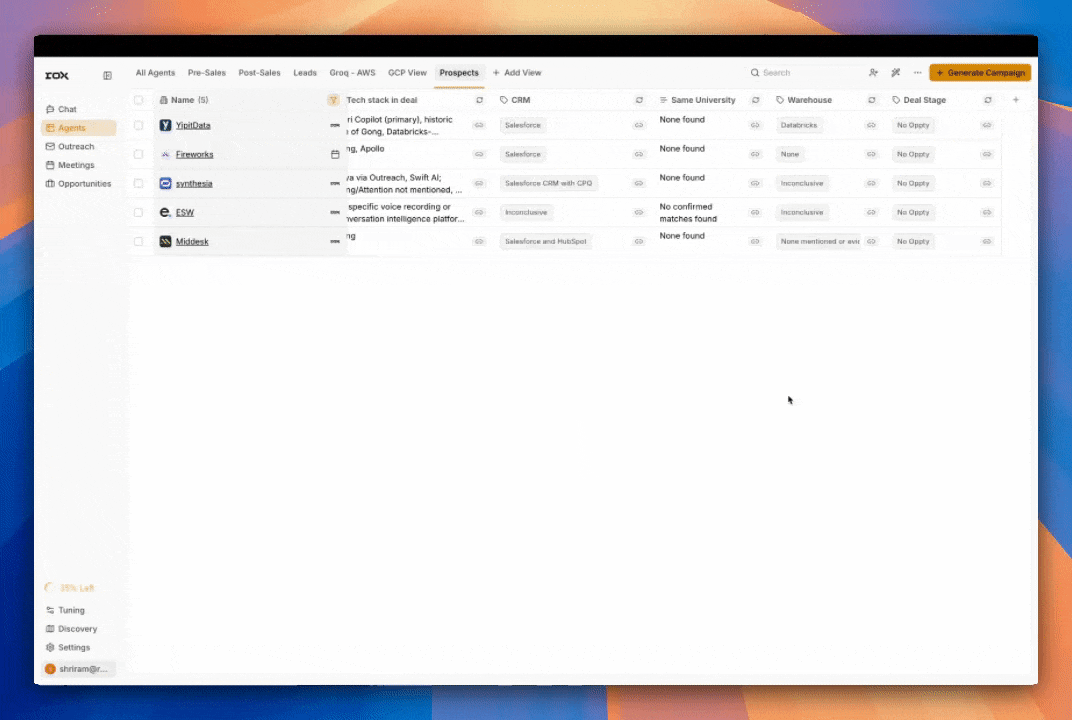Toggle the select-all checkbox in header
Image resolution: width=1072 pixels, height=720 pixels.
click(x=139, y=100)
